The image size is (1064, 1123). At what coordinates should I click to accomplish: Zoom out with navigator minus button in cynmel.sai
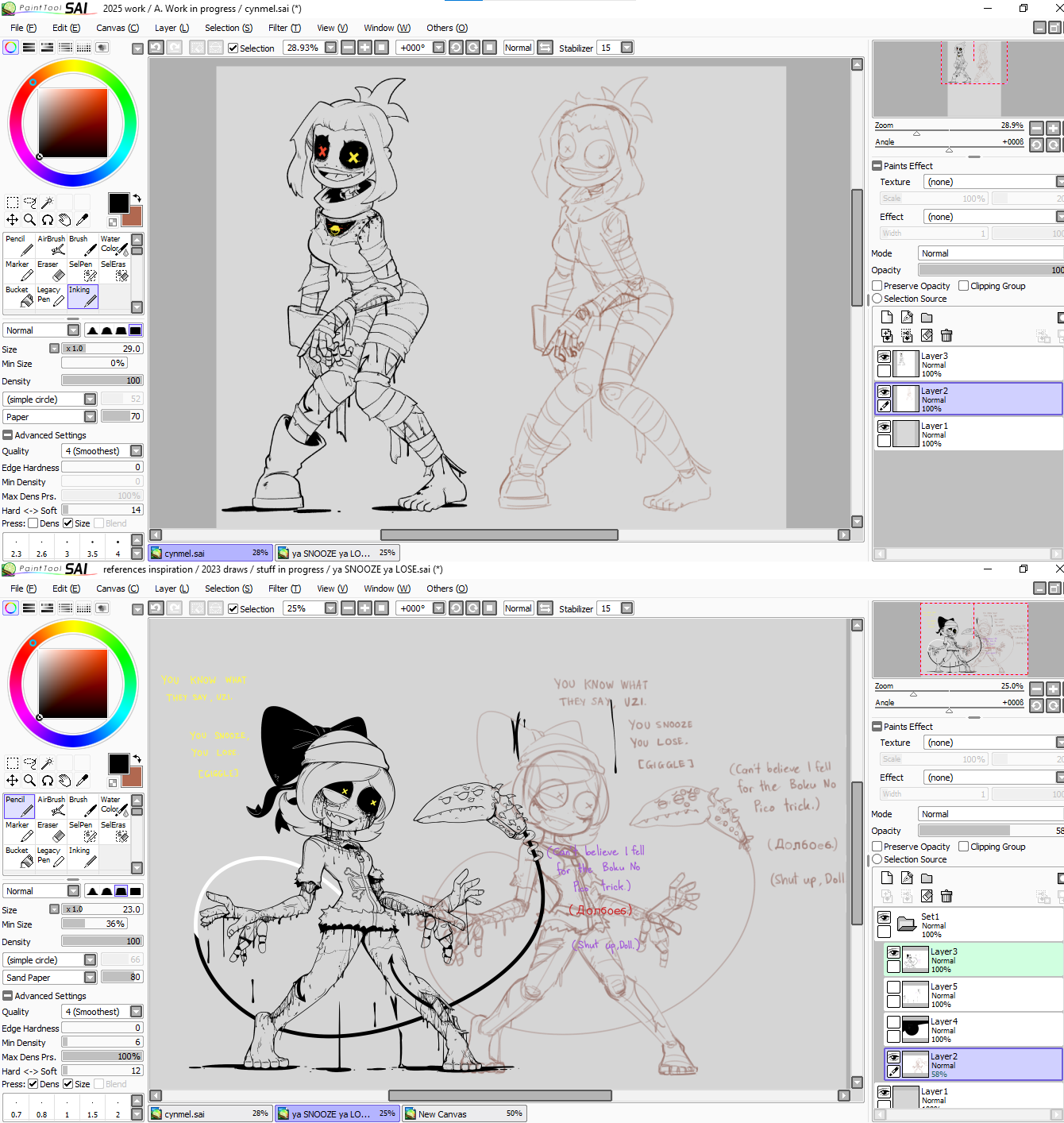pos(1037,128)
